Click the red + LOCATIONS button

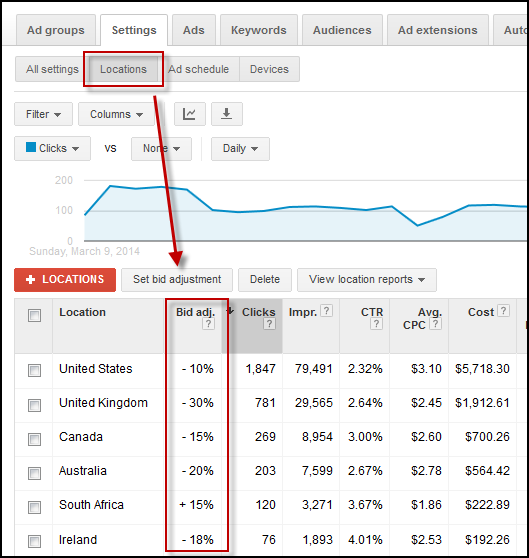point(65,280)
